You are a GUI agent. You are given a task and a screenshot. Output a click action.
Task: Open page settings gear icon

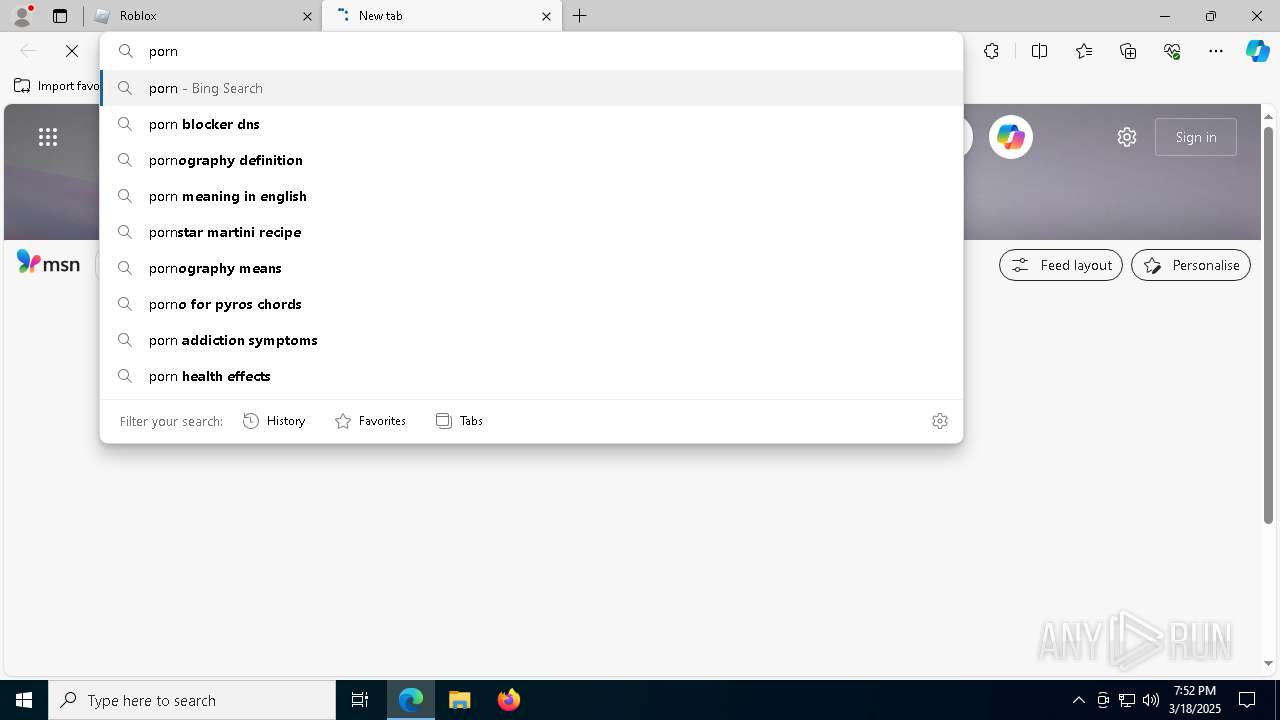1127,137
